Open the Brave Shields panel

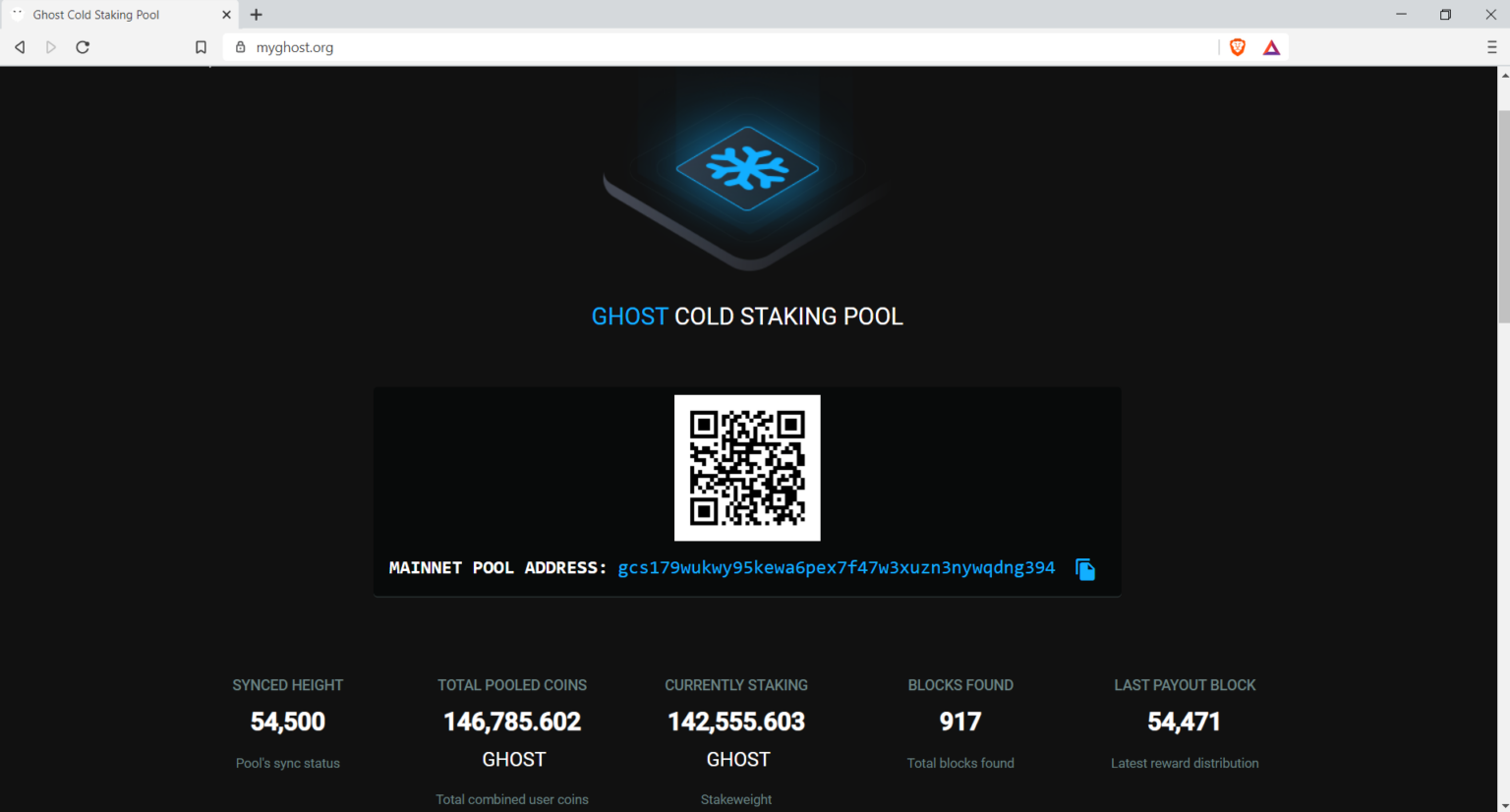tap(1237, 46)
